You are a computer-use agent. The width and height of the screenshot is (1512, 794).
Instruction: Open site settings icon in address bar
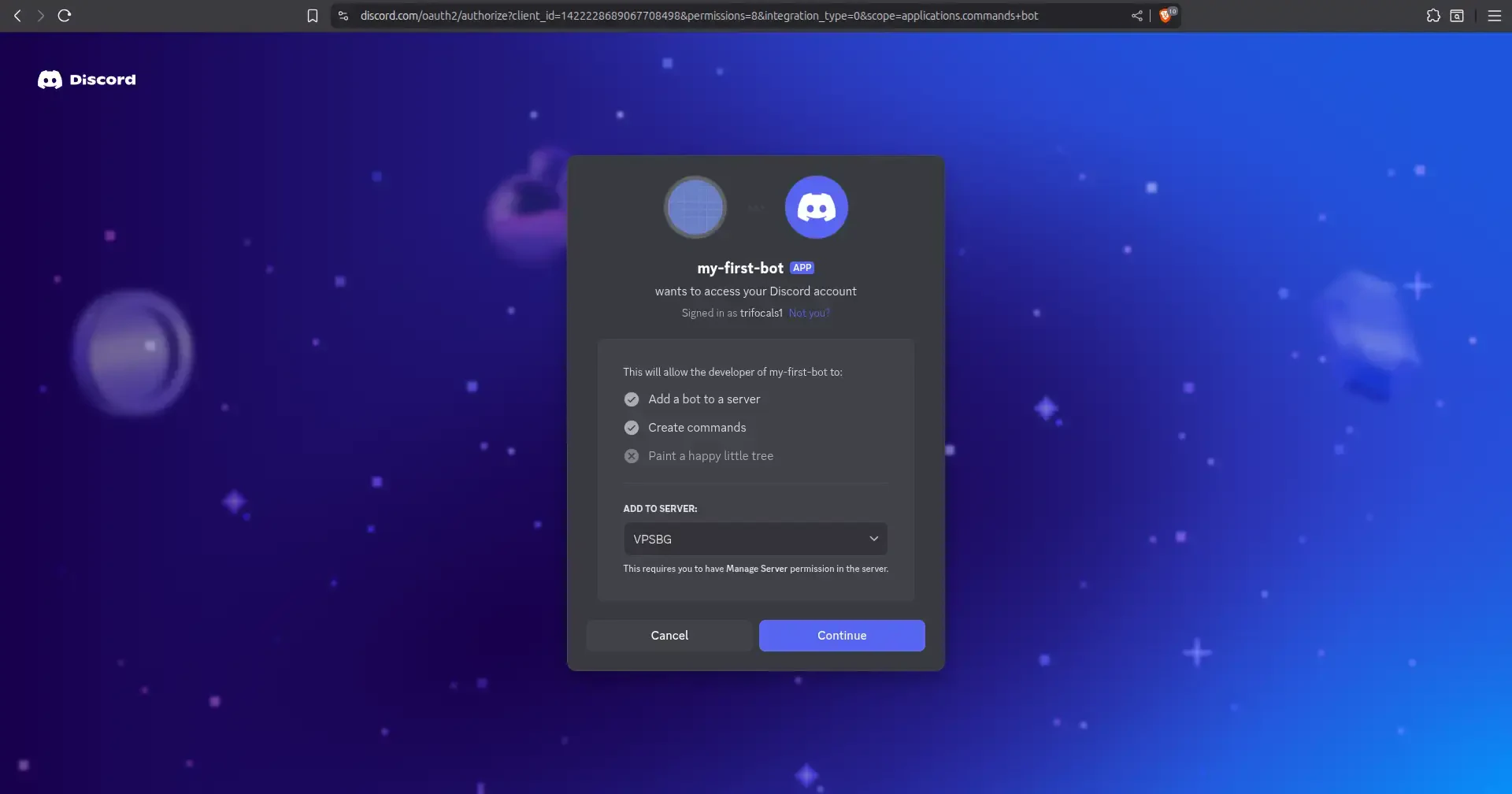(343, 16)
